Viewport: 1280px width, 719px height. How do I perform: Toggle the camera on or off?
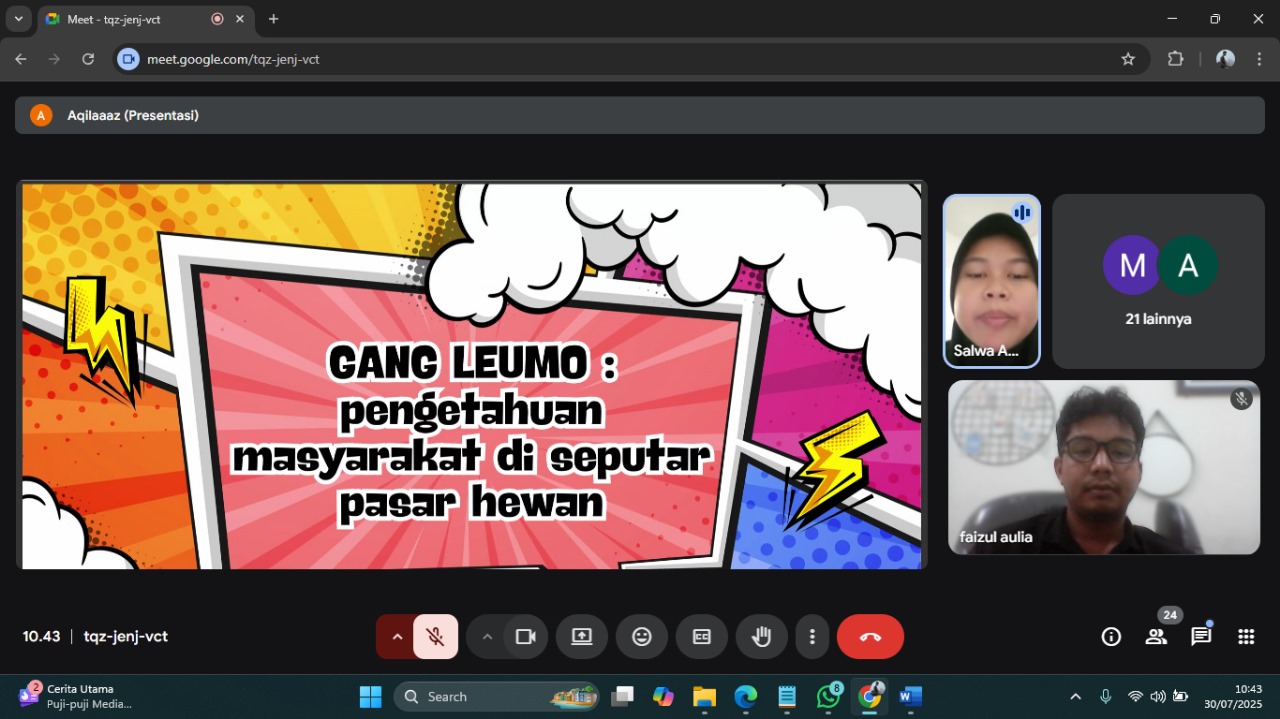(x=525, y=637)
